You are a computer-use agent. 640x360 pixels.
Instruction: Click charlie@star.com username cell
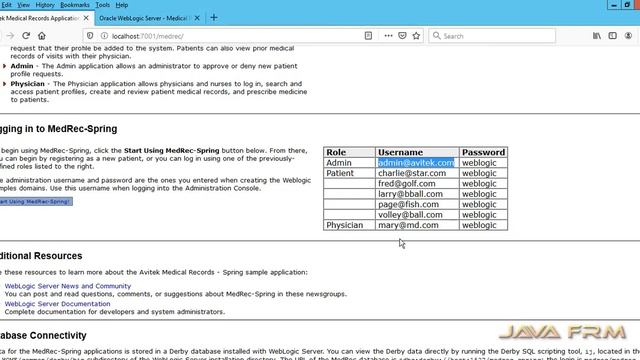pos(417,173)
